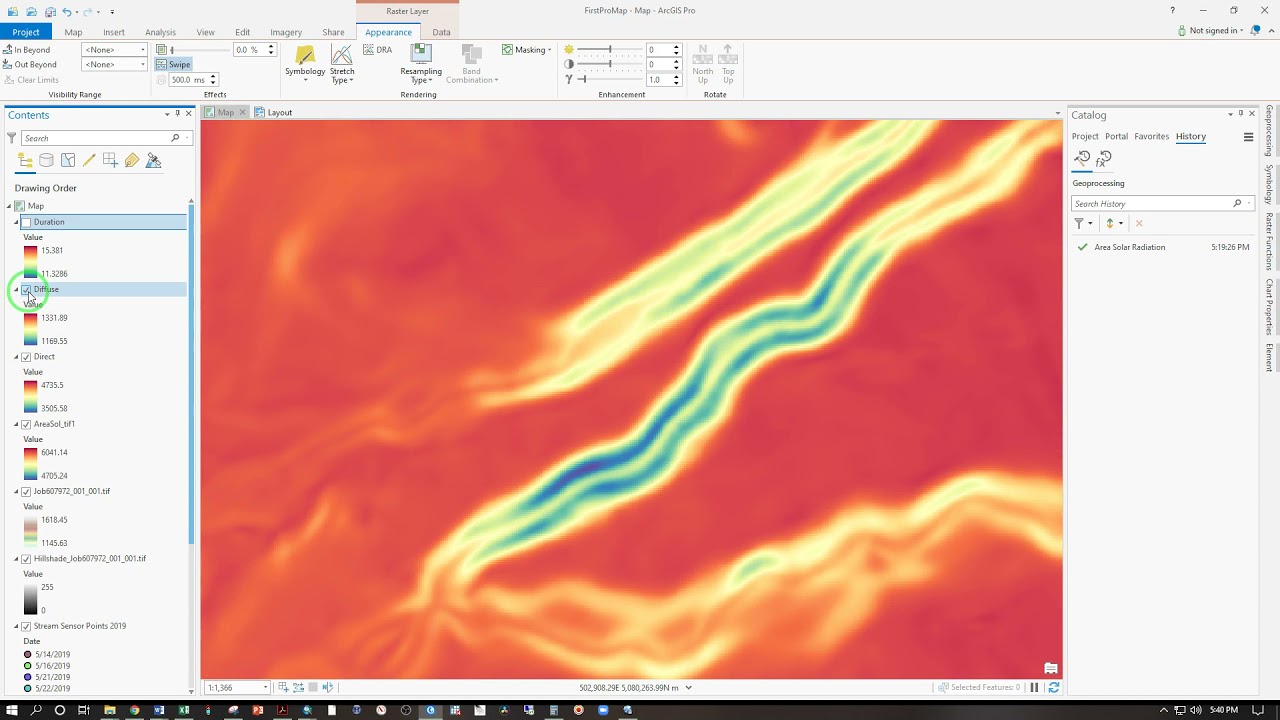Screen dimensions: 1280x720
Task: Select the Duration layer name
Action: 49,222
